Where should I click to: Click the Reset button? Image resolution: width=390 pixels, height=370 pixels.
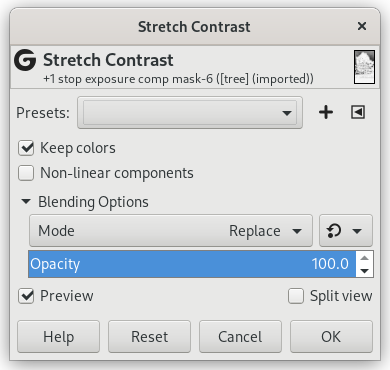pyautogui.click(x=149, y=337)
